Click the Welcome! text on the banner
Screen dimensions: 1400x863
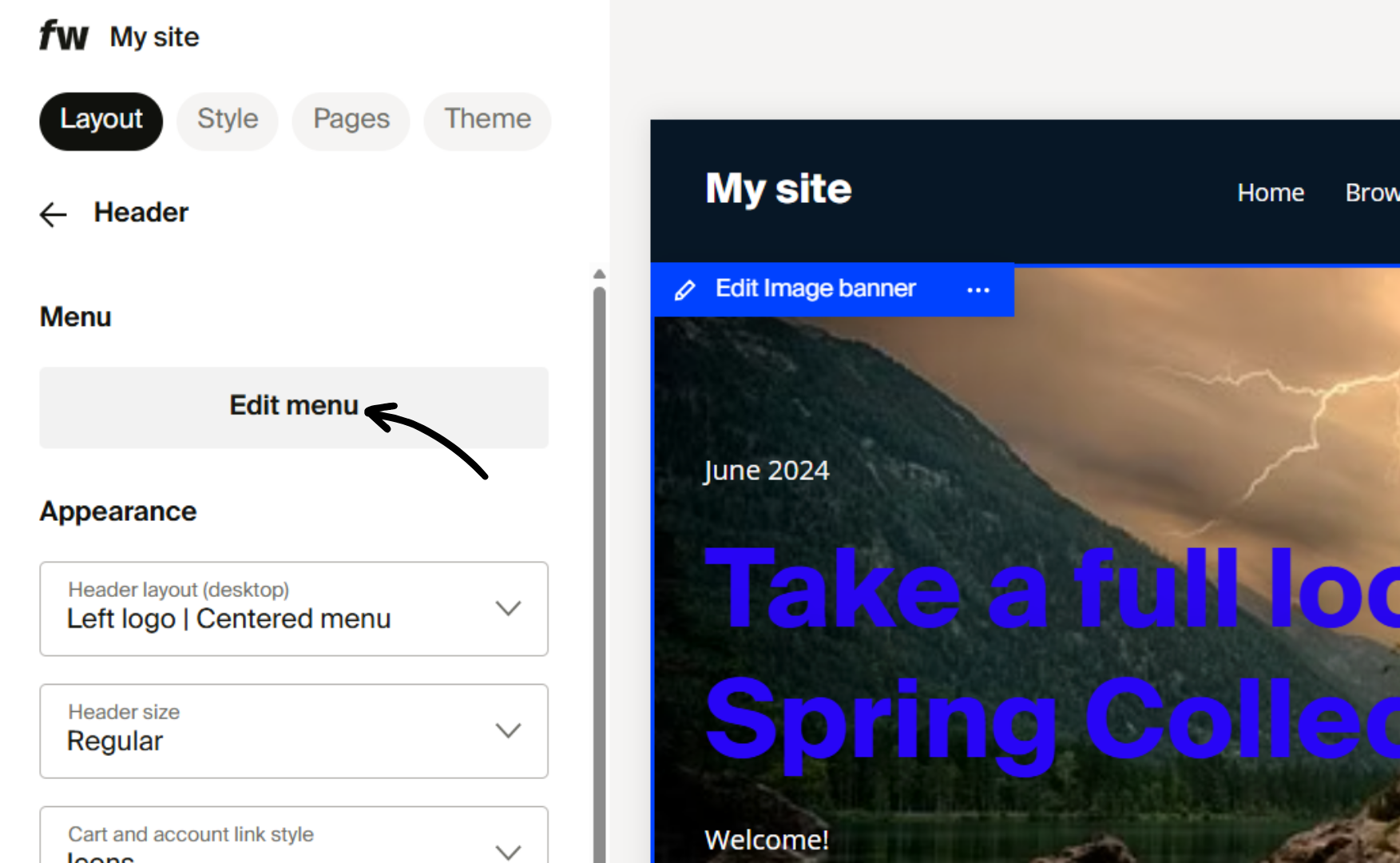click(766, 838)
